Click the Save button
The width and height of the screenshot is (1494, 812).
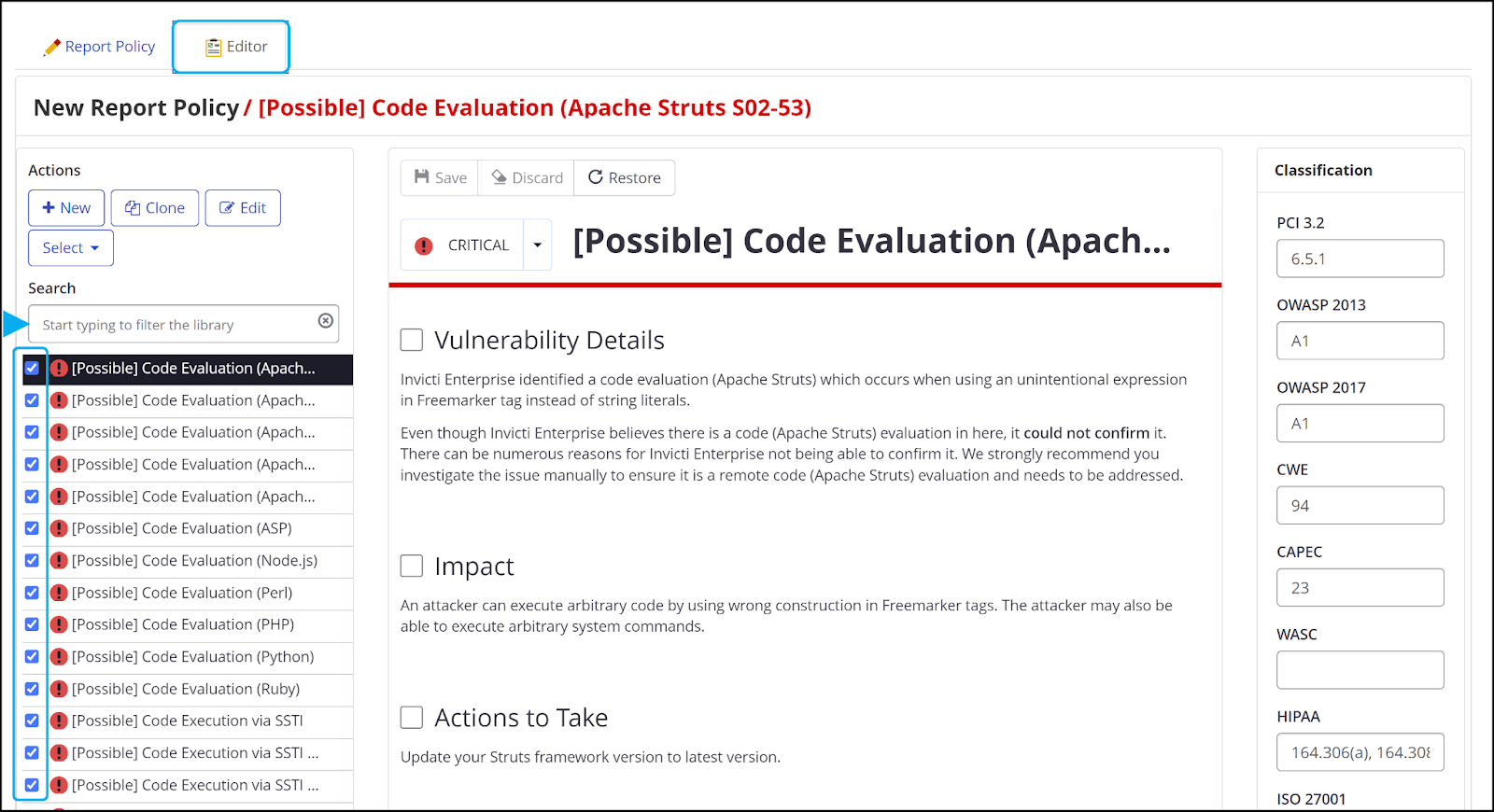(439, 177)
